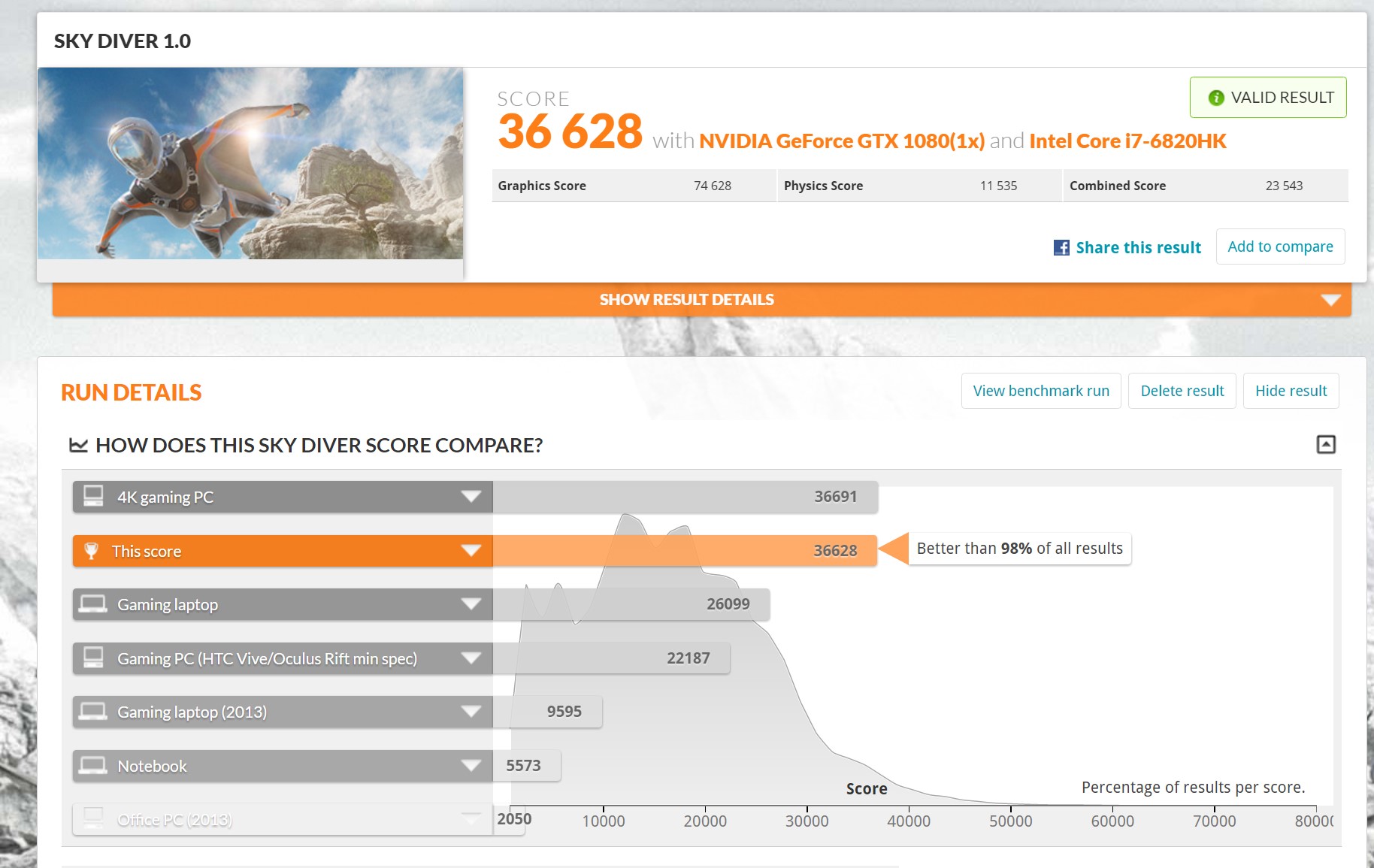Click the This score bar showing 36628
Screen dimensions: 1374x868
685,551
